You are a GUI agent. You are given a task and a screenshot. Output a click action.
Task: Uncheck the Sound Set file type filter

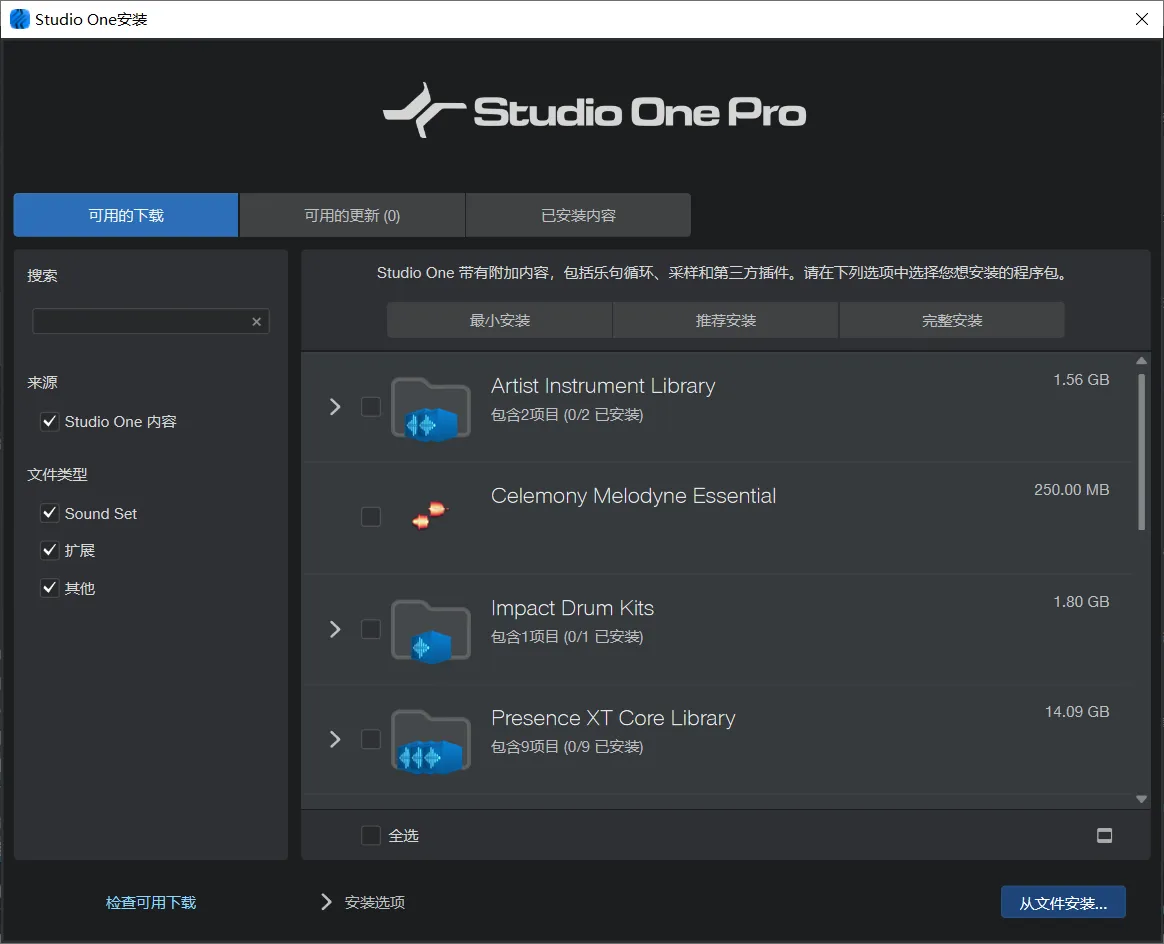click(49, 513)
